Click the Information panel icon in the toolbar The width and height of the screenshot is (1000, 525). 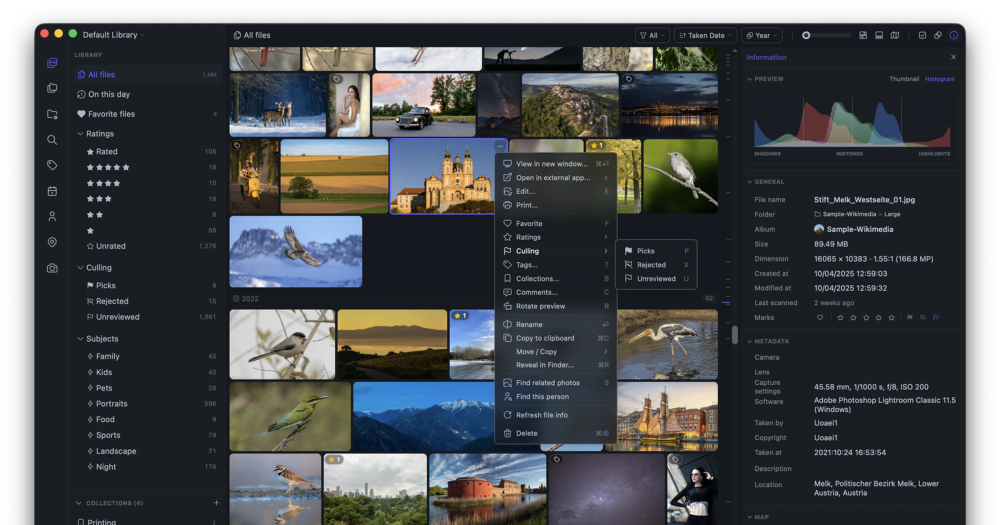tap(954, 36)
